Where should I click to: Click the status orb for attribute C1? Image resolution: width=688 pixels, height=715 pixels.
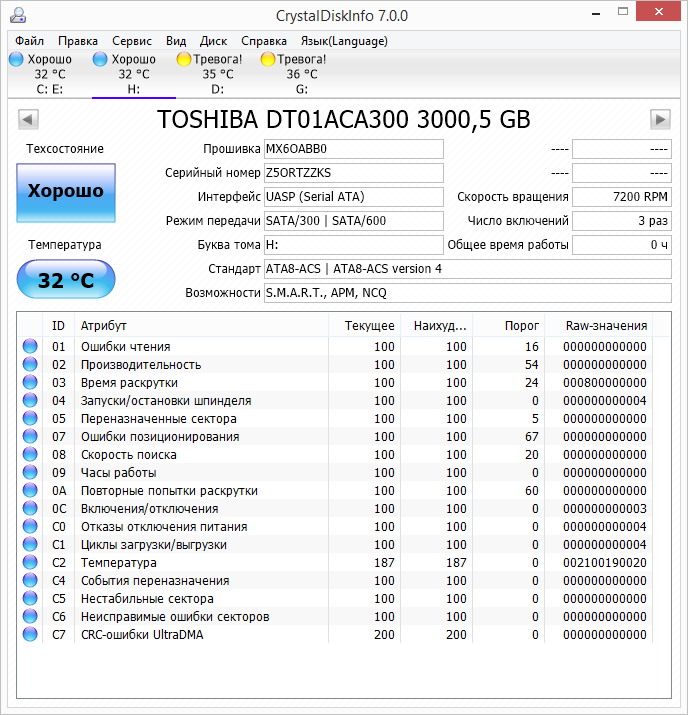[30, 544]
